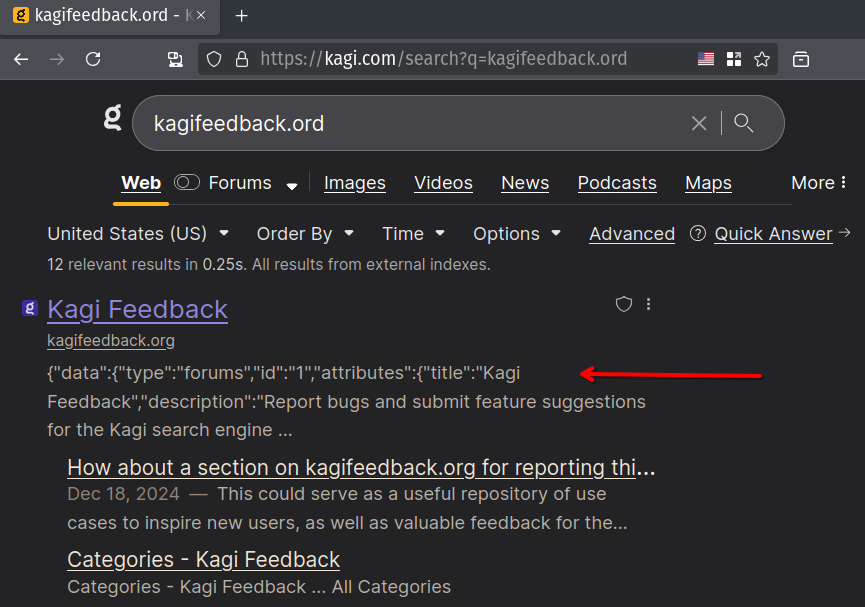Click into the kagifeedback.ord search field
The image size is (865, 607).
click(x=400, y=123)
